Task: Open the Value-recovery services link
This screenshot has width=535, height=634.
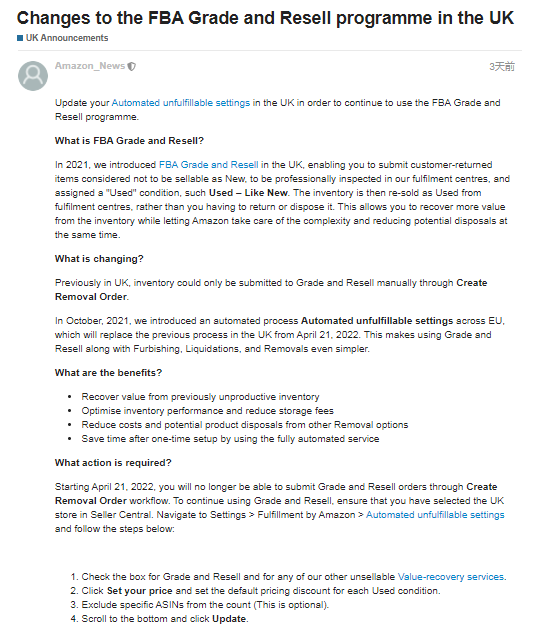Action: (451, 577)
